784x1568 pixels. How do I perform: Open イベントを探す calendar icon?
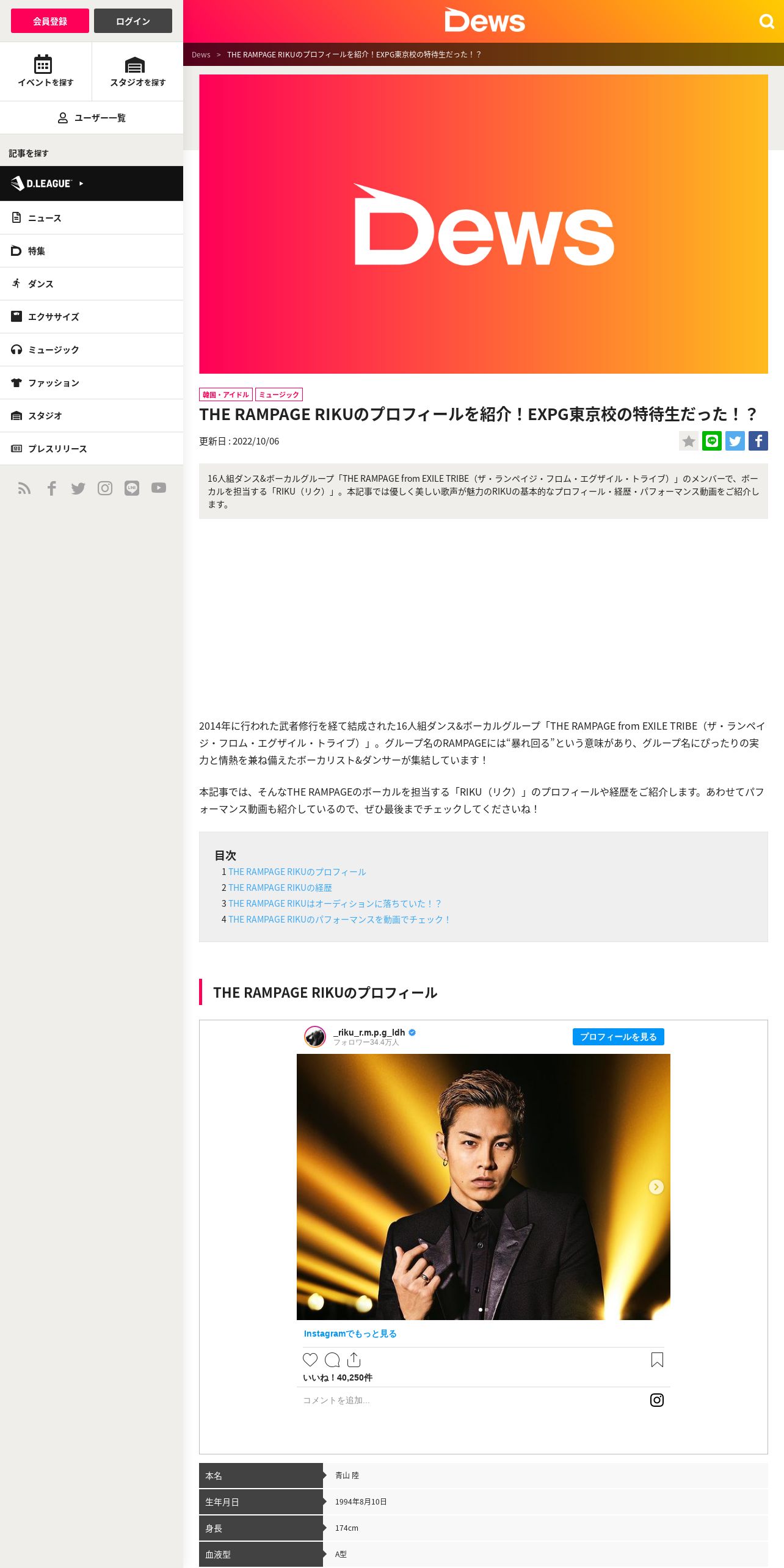coord(46,71)
